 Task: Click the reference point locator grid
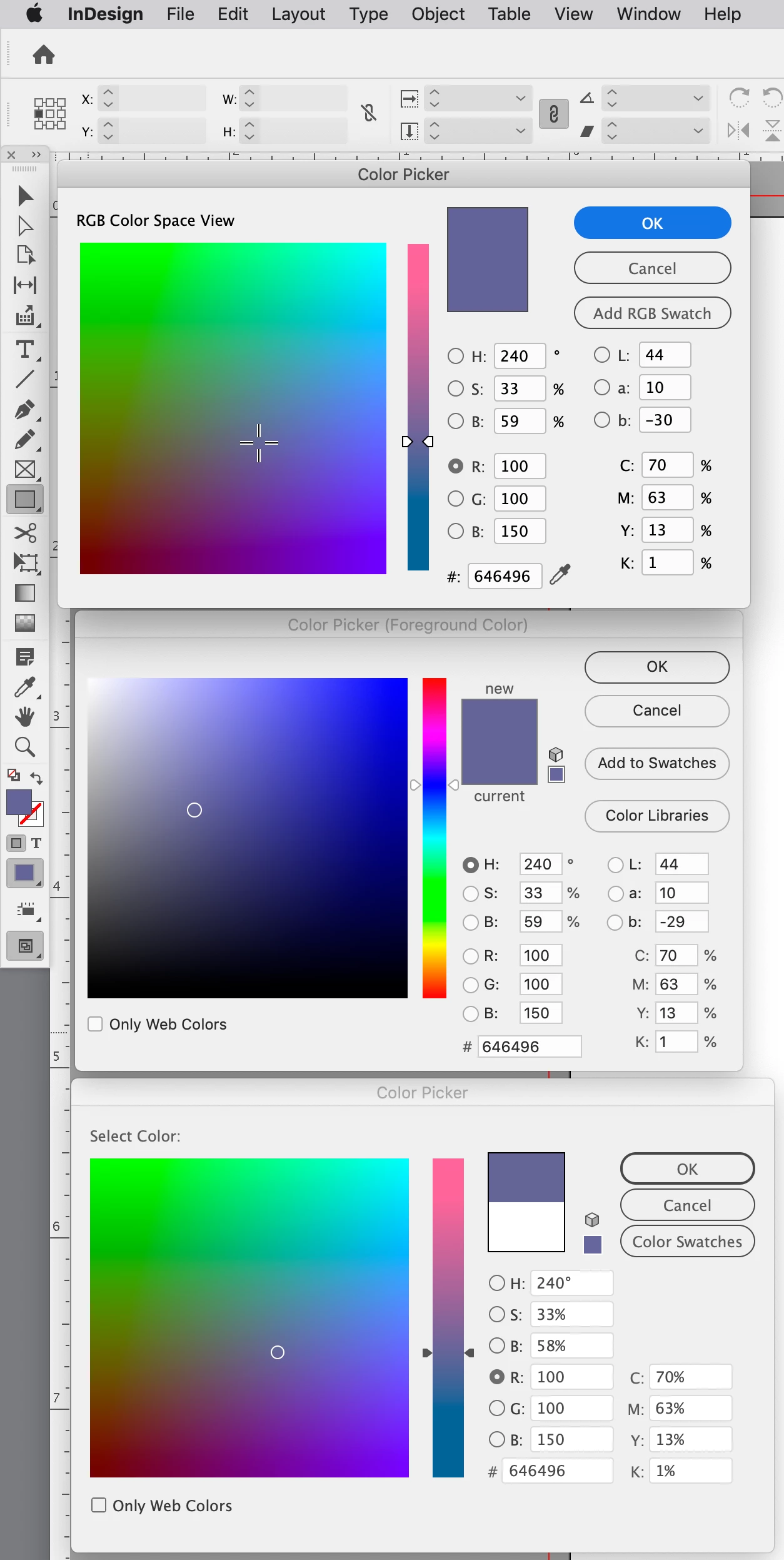50,114
